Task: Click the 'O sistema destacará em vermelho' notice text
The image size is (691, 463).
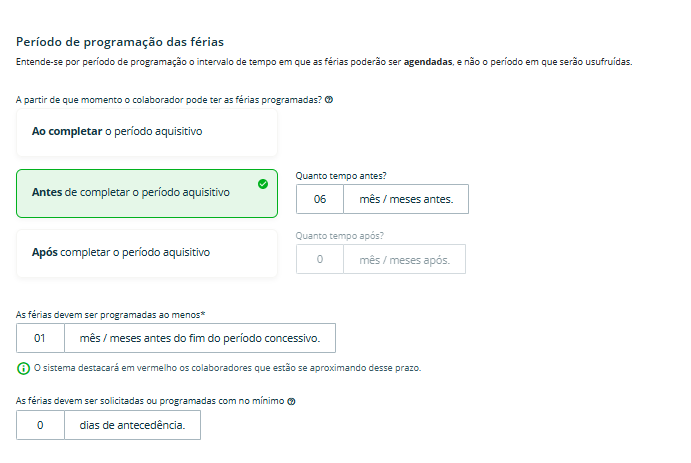Action: [228, 368]
